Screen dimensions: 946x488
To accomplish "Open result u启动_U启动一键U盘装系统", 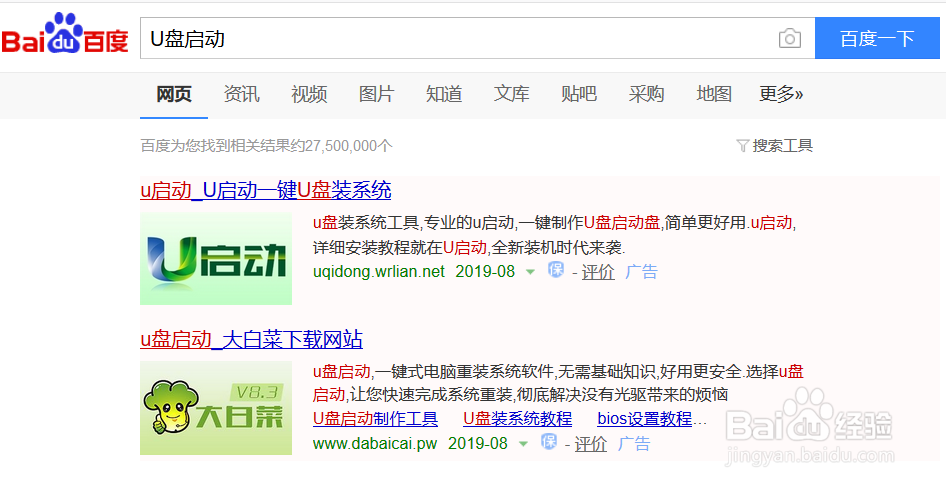I will click(x=266, y=191).
